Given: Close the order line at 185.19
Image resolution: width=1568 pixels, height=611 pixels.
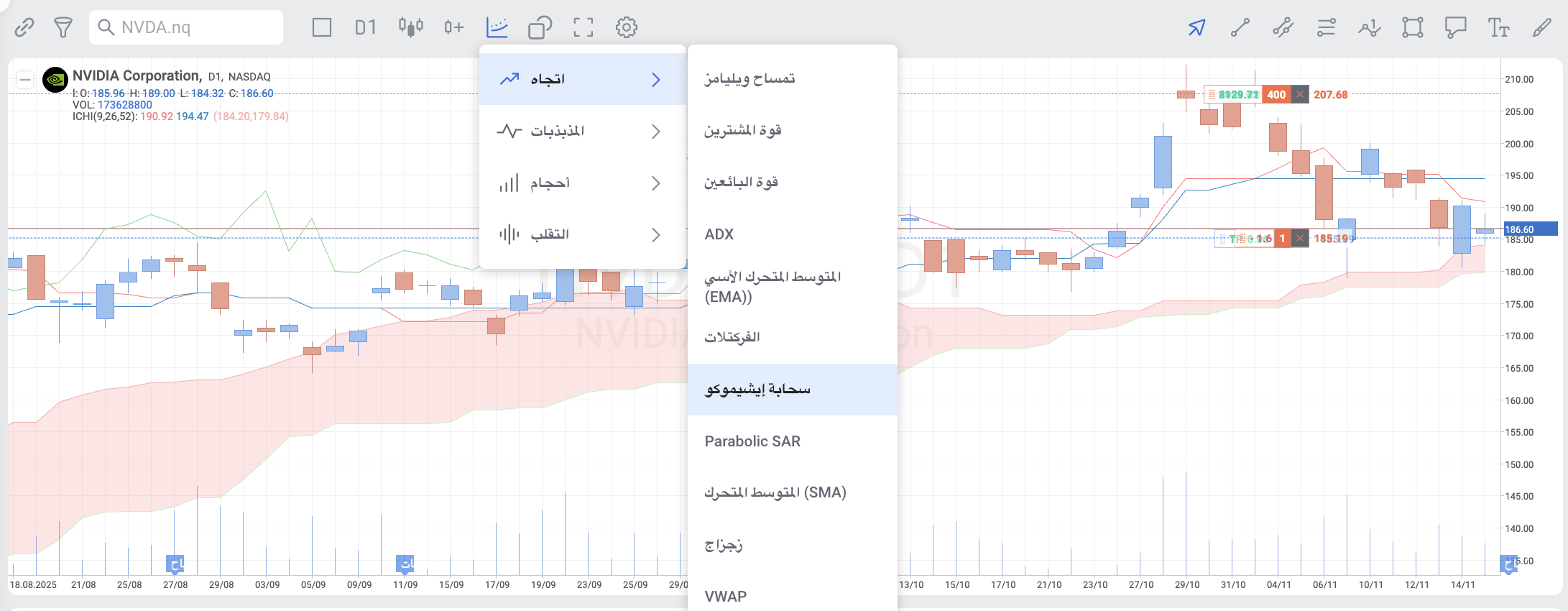Looking at the screenshot, I should (x=1300, y=238).
